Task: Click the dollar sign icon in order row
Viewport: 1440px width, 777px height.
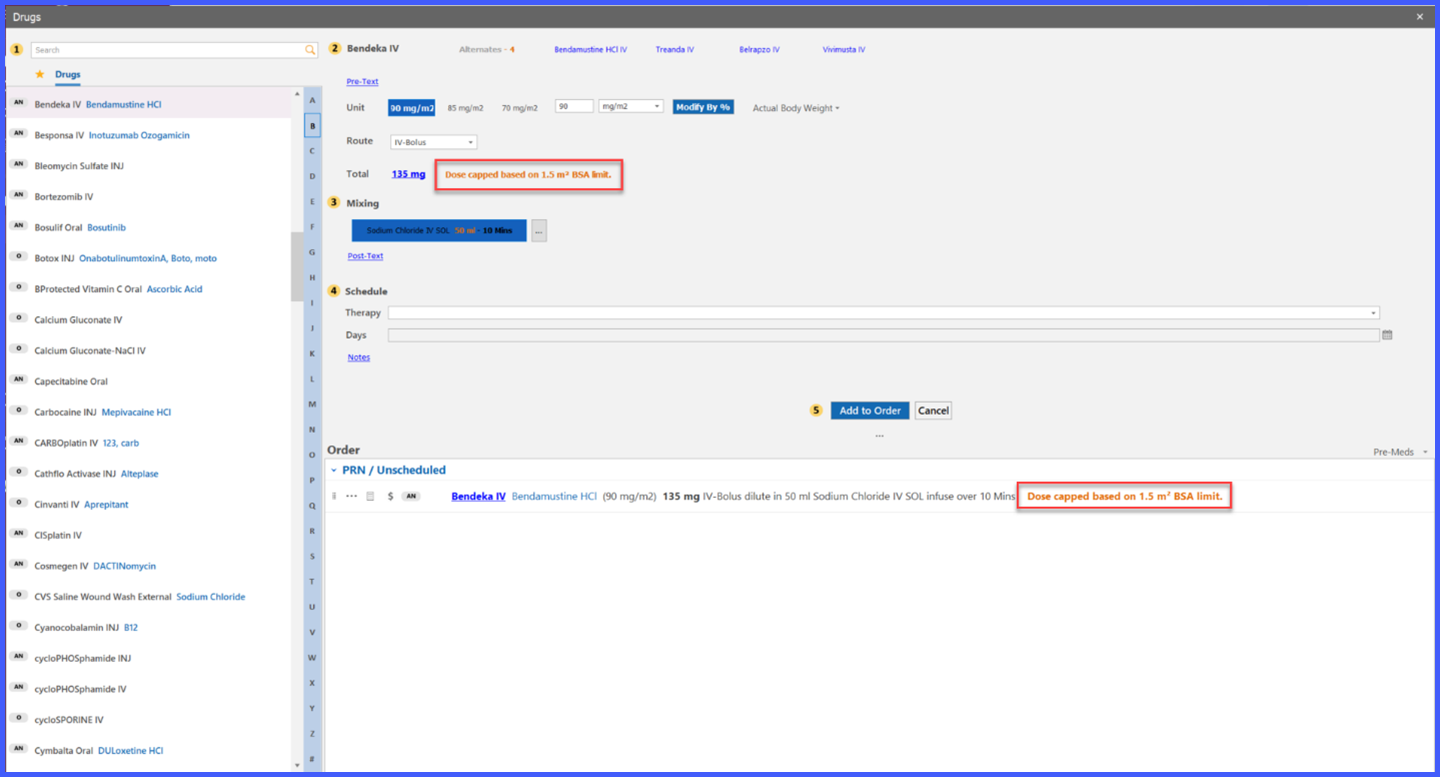Action: click(390, 496)
